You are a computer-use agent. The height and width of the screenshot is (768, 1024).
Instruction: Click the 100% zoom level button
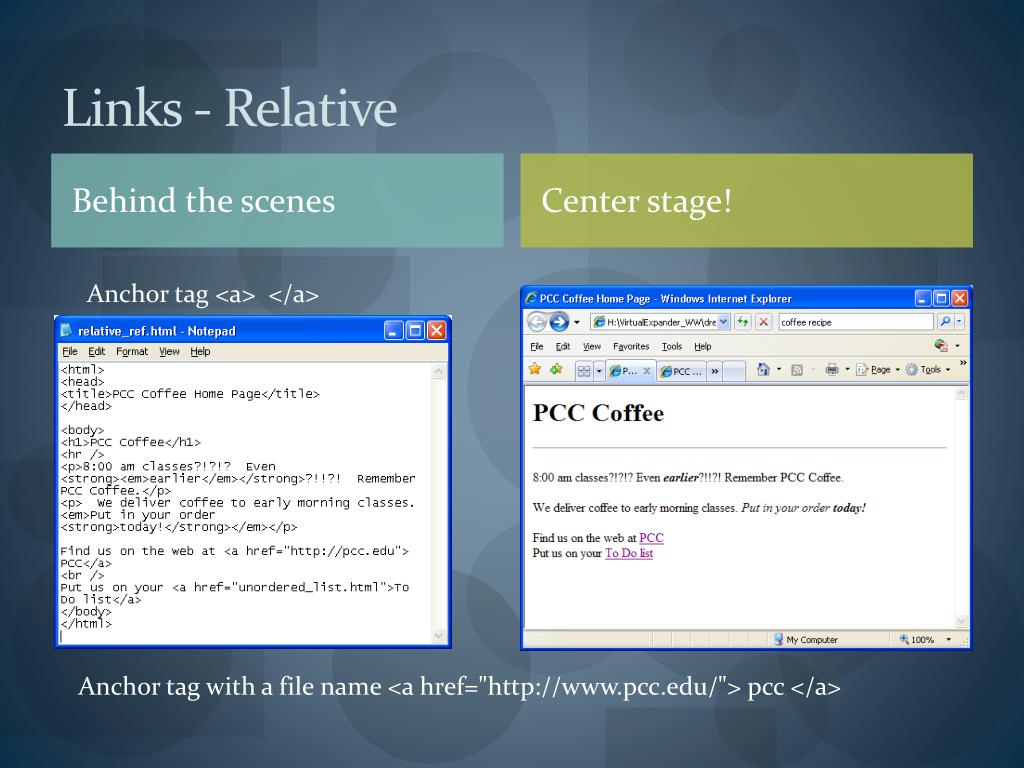point(917,639)
